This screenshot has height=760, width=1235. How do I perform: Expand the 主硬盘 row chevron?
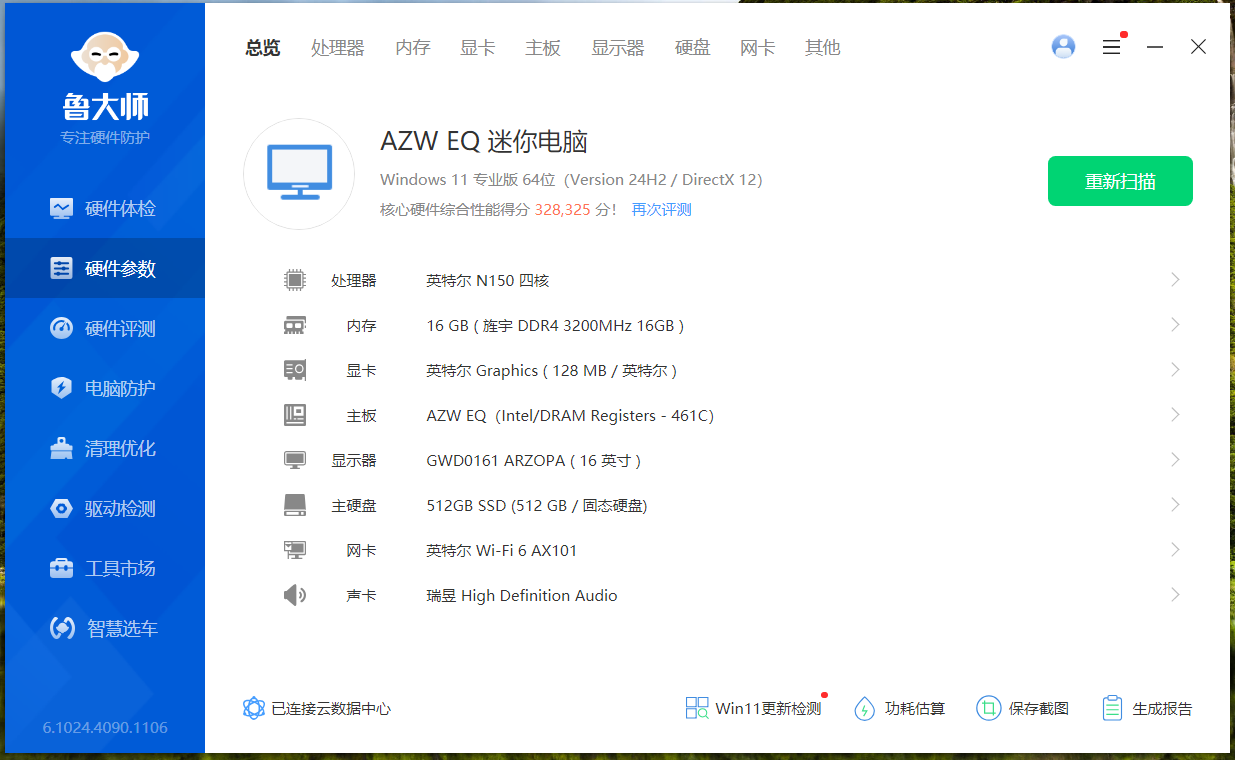click(x=1175, y=505)
